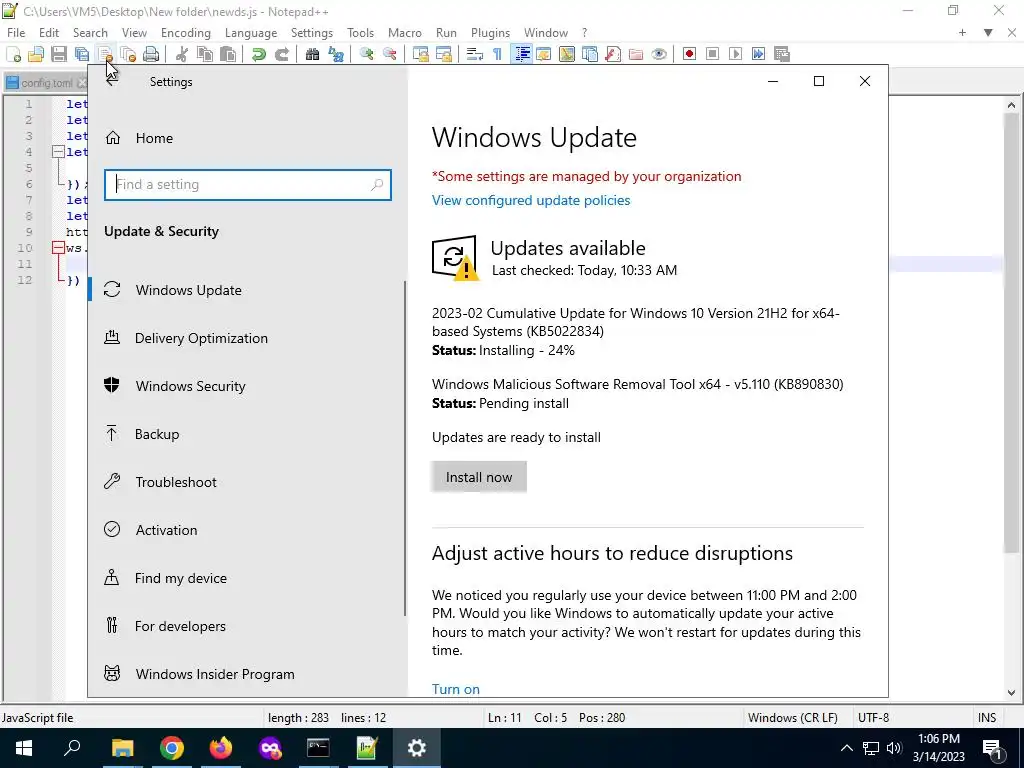Click the Windows (CR LF) line-ending status entry

pyautogui.click(x=793, y=718)
